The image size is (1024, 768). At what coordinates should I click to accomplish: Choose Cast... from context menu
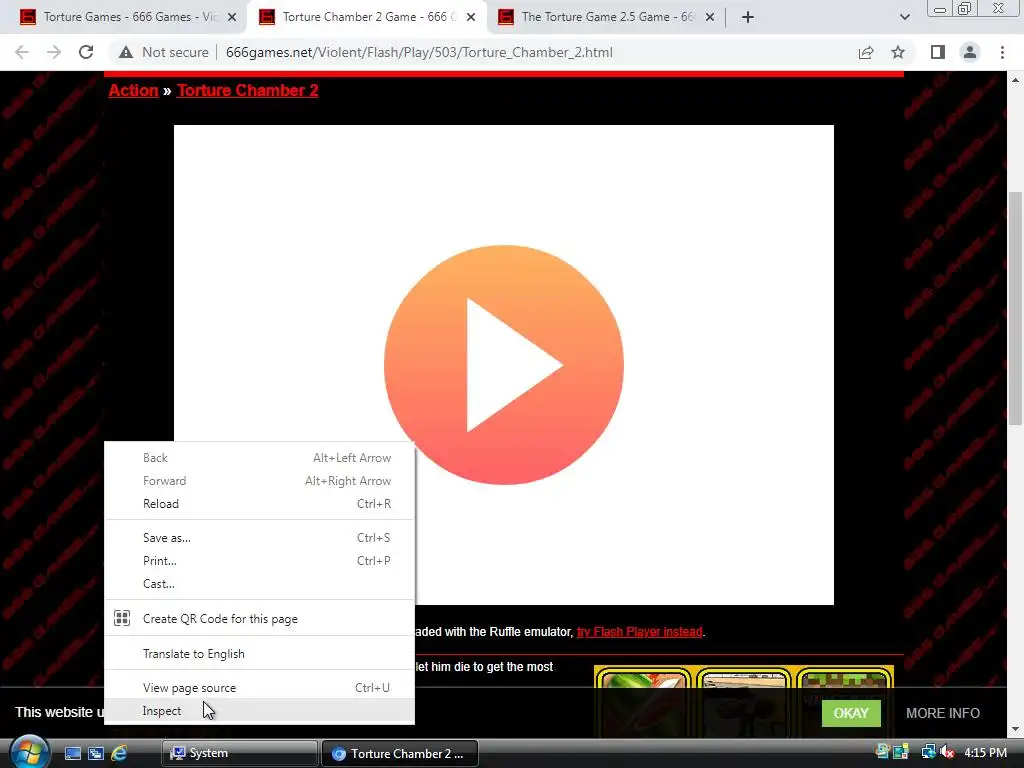[259, 584]
